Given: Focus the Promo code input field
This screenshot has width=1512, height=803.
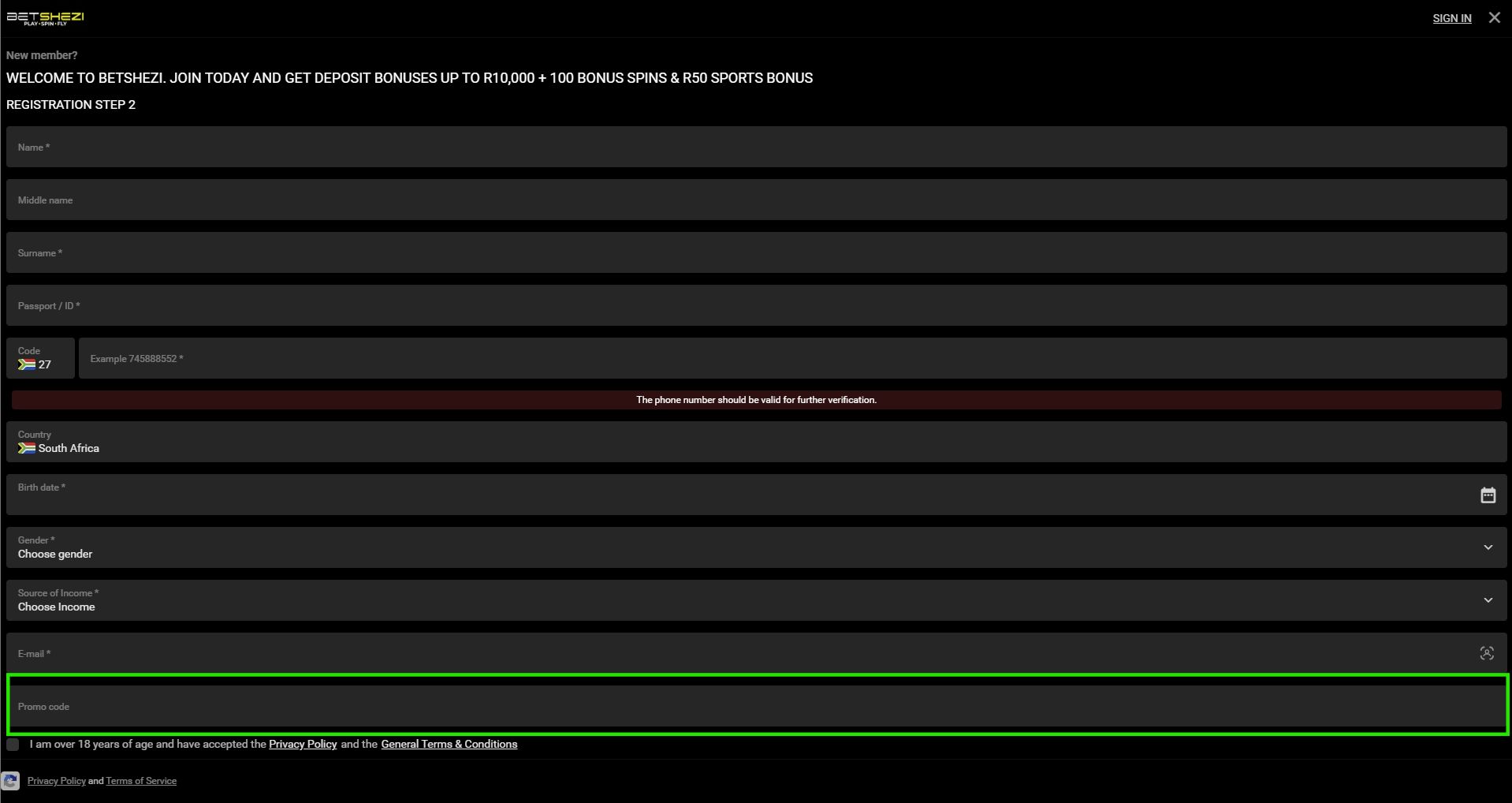Looking at the screenshot, I should click(756, 706).
